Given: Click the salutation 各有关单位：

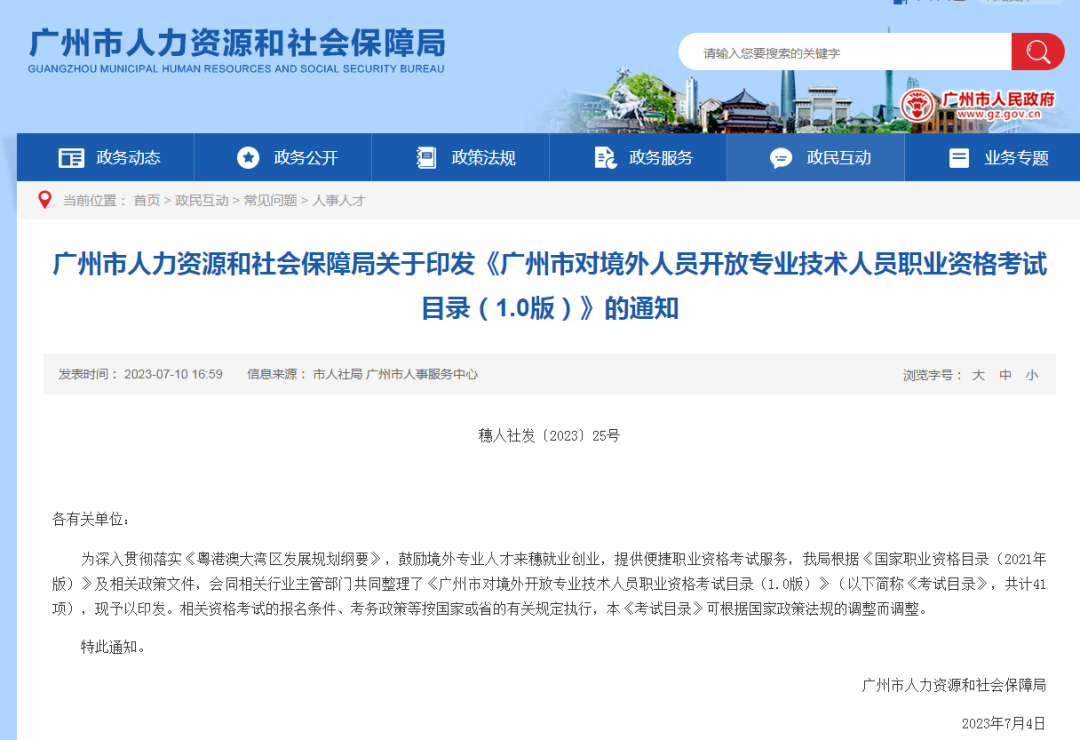Looking at the screenshot, I should (90, 519).
